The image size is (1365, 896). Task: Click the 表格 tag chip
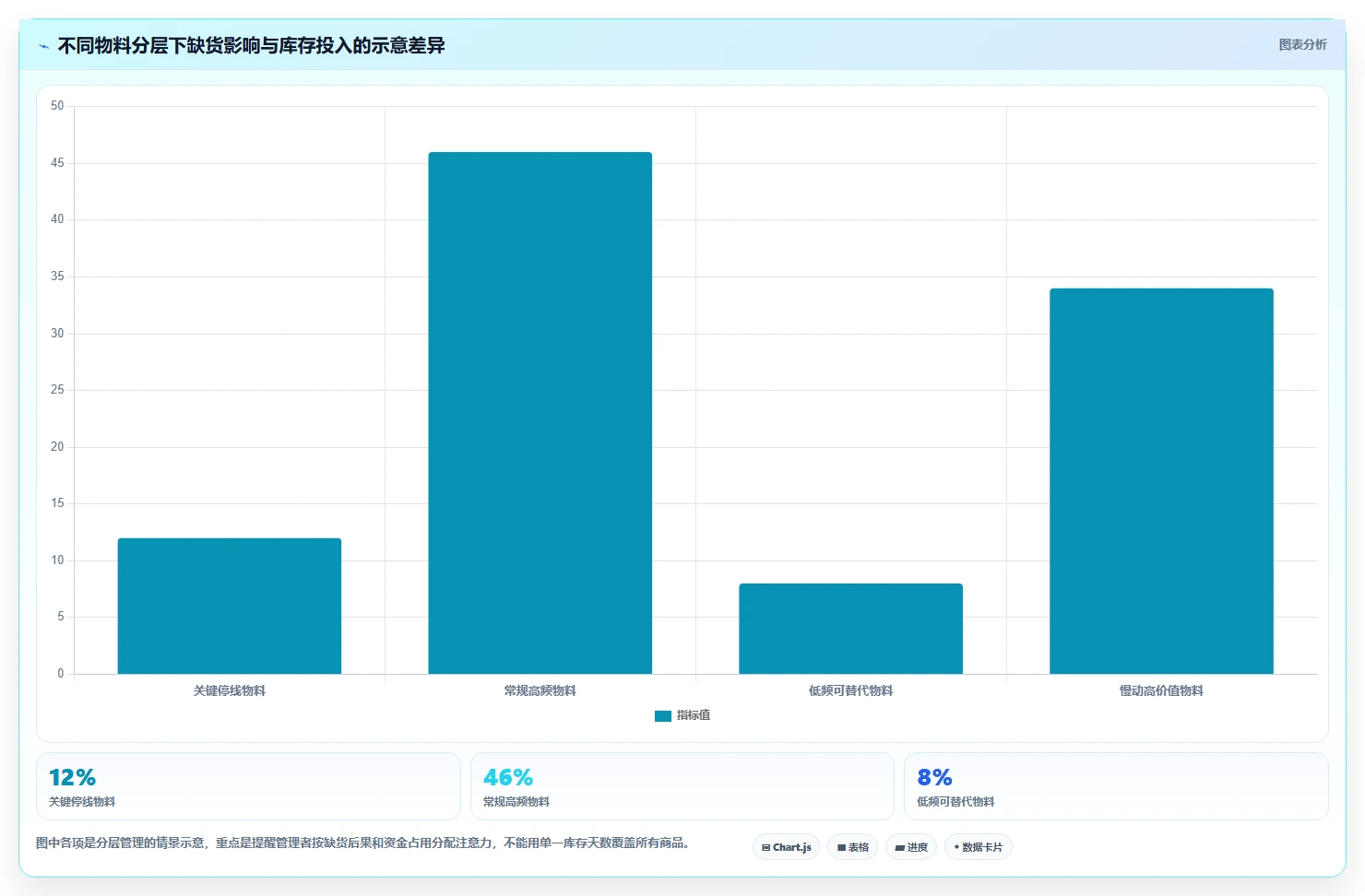[x=852, y=847]
